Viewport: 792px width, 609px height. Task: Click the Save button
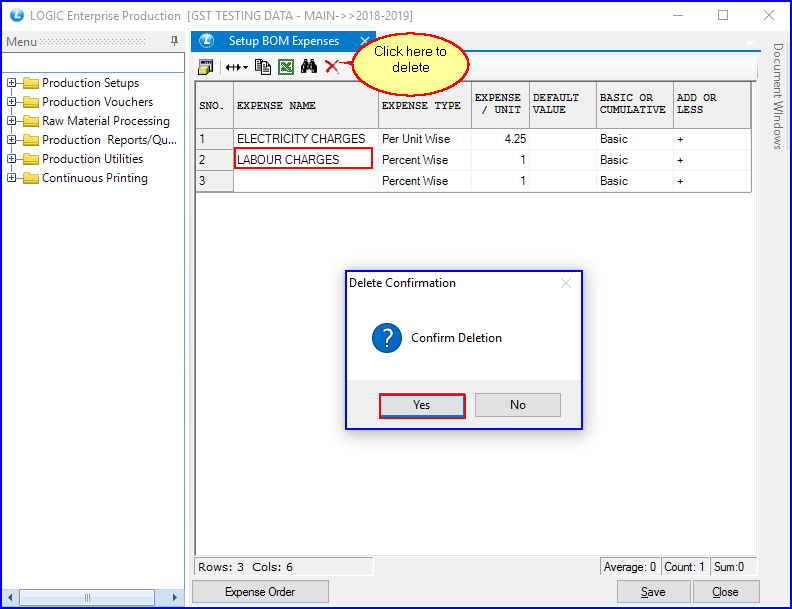click(x=653, y=592)
